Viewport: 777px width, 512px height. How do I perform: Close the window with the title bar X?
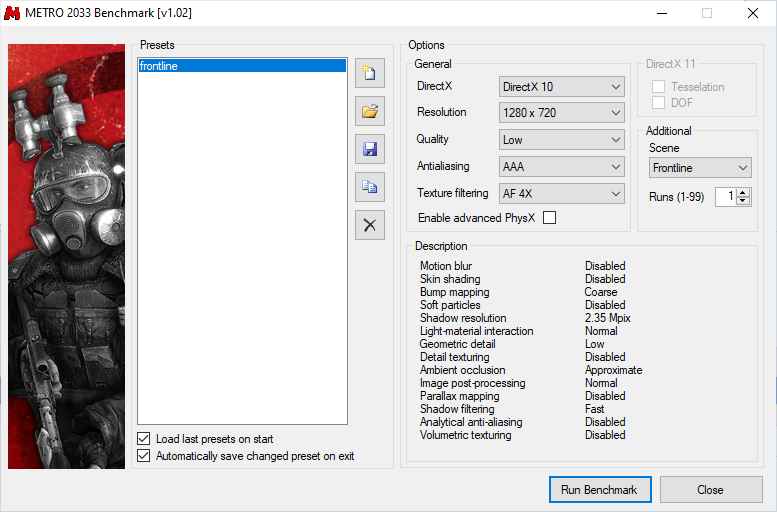click(x=753, y=13)
